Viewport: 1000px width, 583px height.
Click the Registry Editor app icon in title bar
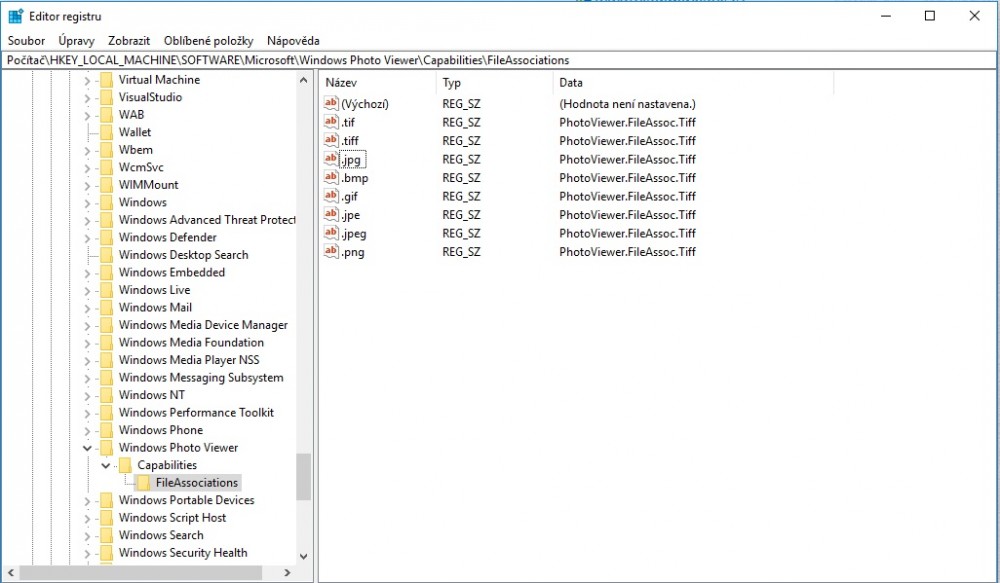click(x=16, y=16)
